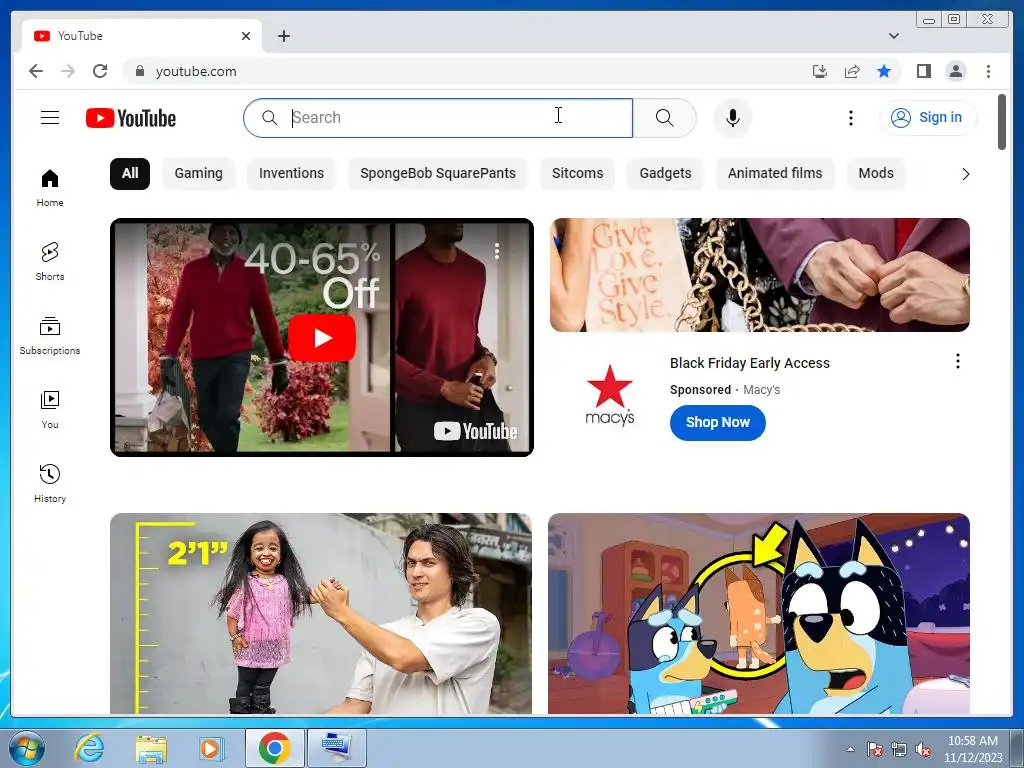Viewport: 1024px width, 768px height.
Task: Open YouTube settings three-dot menu
Action: pyautogui.click(x=850, y=118)
